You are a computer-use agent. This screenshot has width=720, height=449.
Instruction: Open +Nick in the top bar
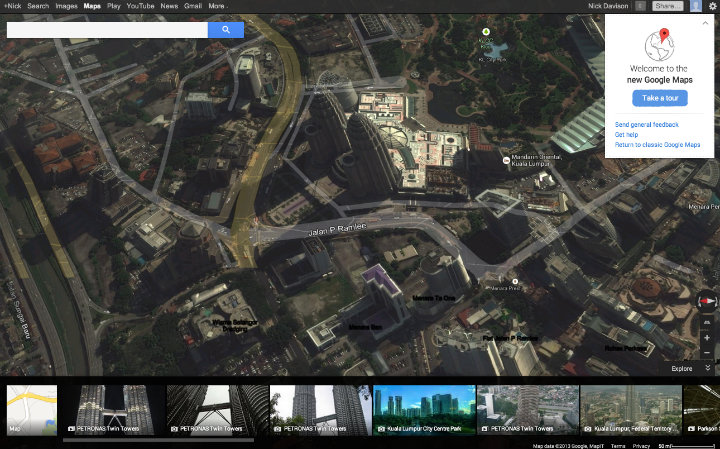(12, 6)
